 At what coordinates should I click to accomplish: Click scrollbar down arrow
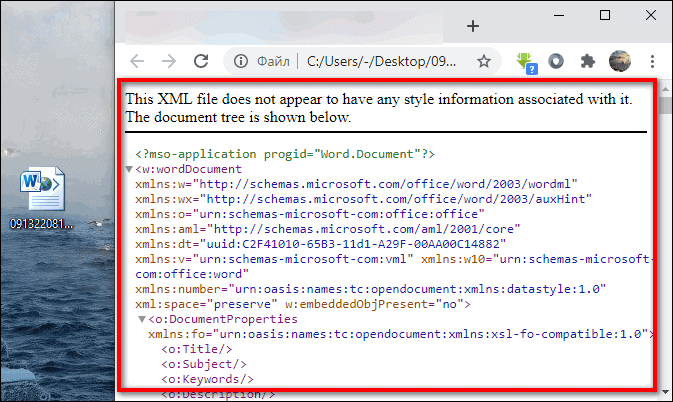[x=665, y=392]
